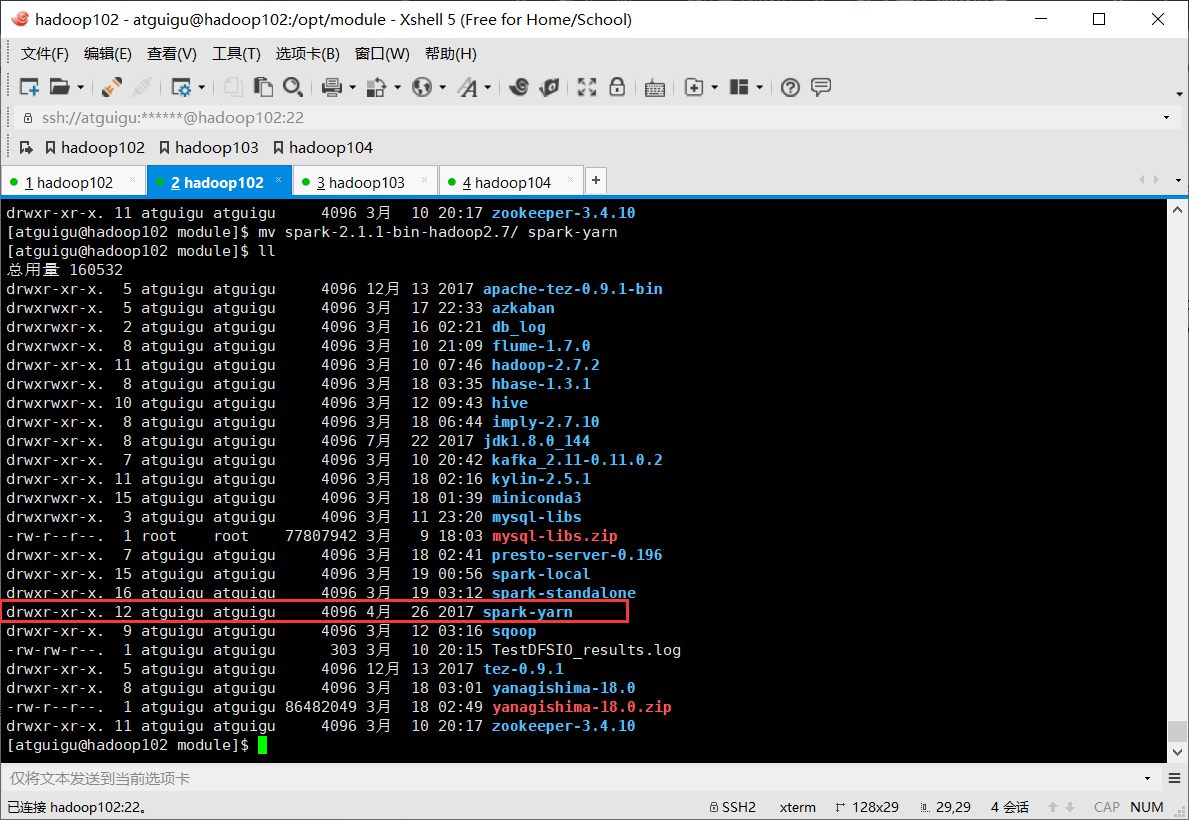Image resolution: width=1189 pixels, height=820 pixels.
Task: Click the Paste toolbar icon
Action: pyautogui.click(x=263, y=87)
